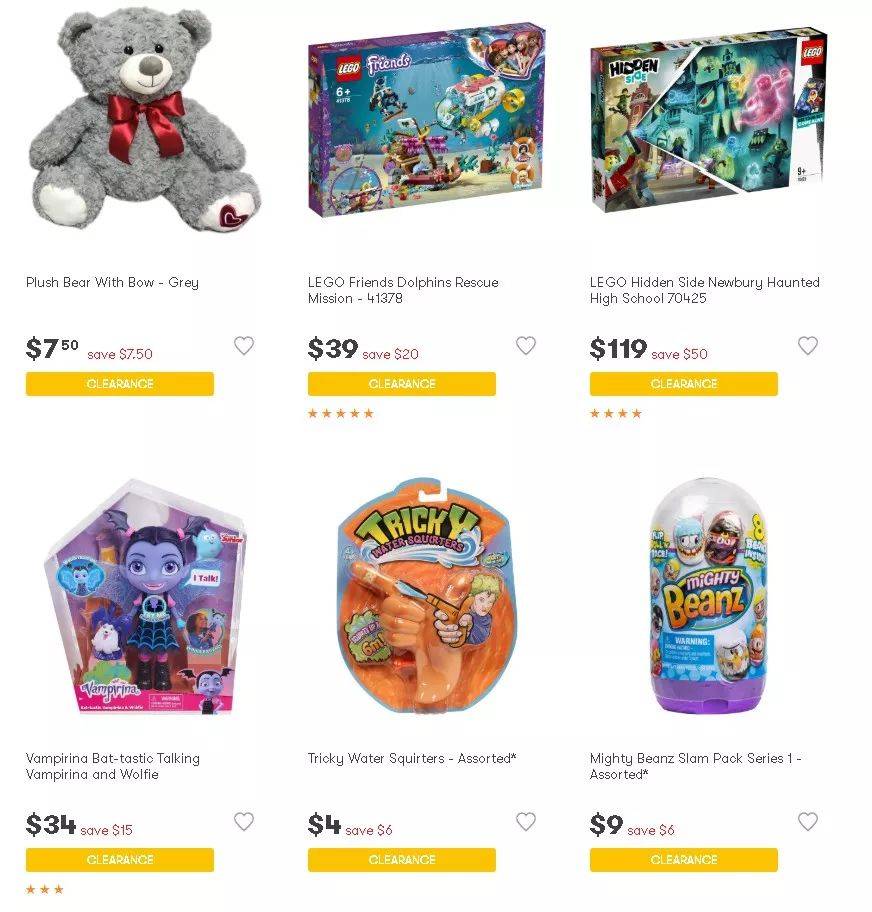Save Vampirina doll to wishlist with heart
Image resolution: width=872 pixels, height=912 pixels.
tap(244, 821)
